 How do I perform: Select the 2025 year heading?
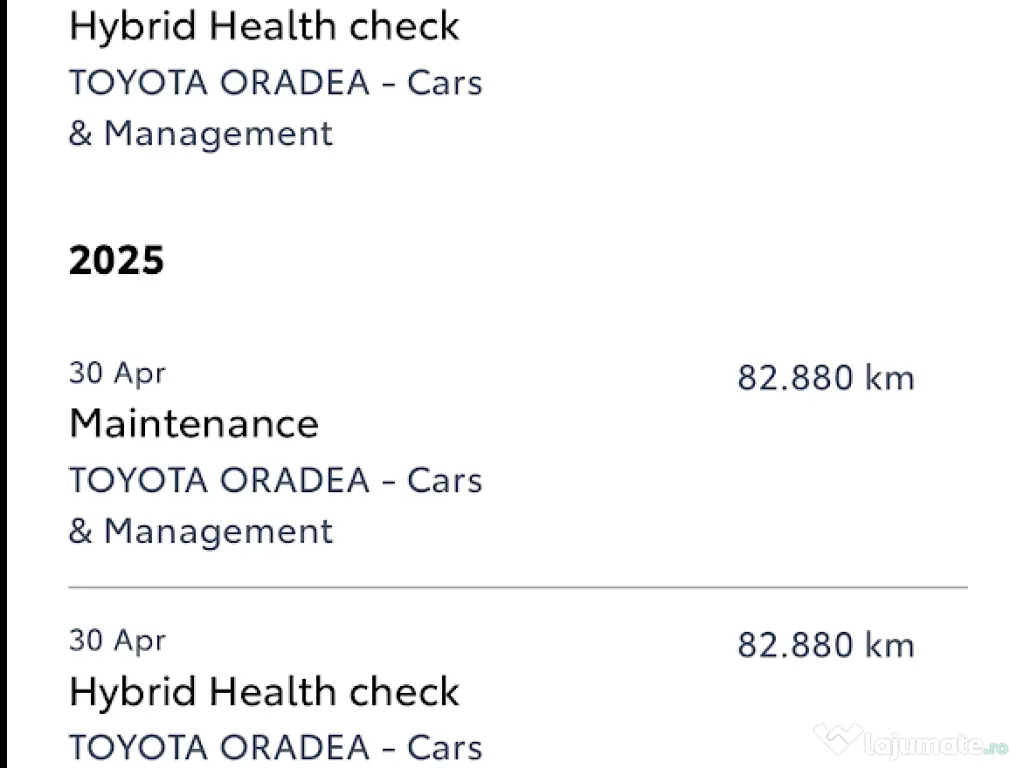(x=116, y=260)
